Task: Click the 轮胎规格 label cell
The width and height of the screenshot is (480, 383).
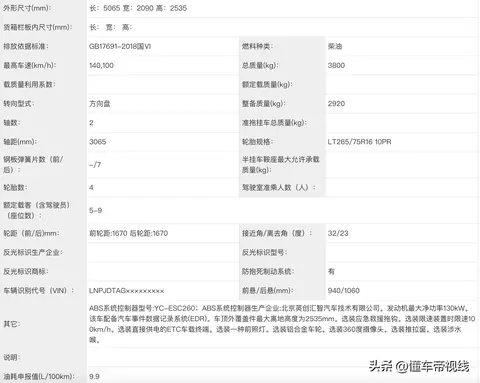Action: coord(282,142)
